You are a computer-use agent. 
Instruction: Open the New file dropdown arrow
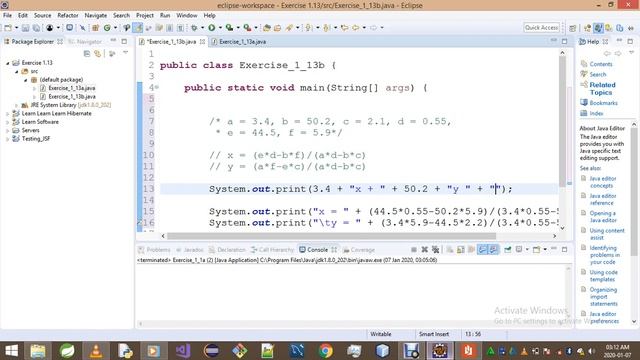pos(16,28)
